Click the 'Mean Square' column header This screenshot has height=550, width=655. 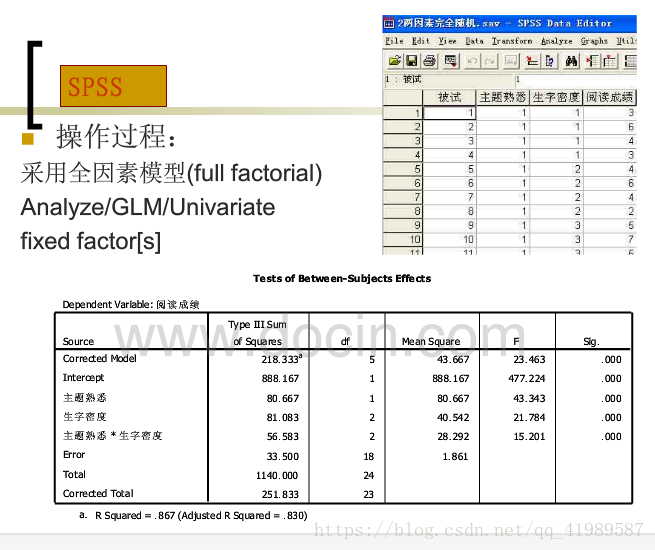pos(431,342)
